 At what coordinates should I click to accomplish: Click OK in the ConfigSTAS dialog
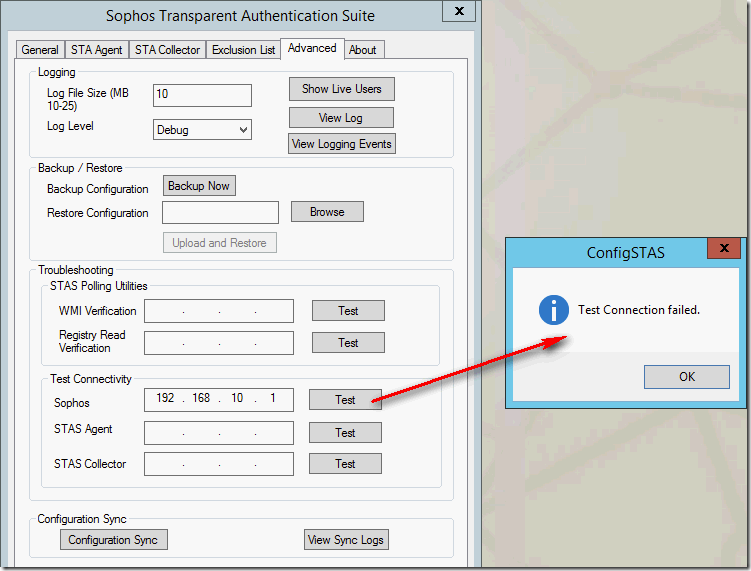pos(687,377)
